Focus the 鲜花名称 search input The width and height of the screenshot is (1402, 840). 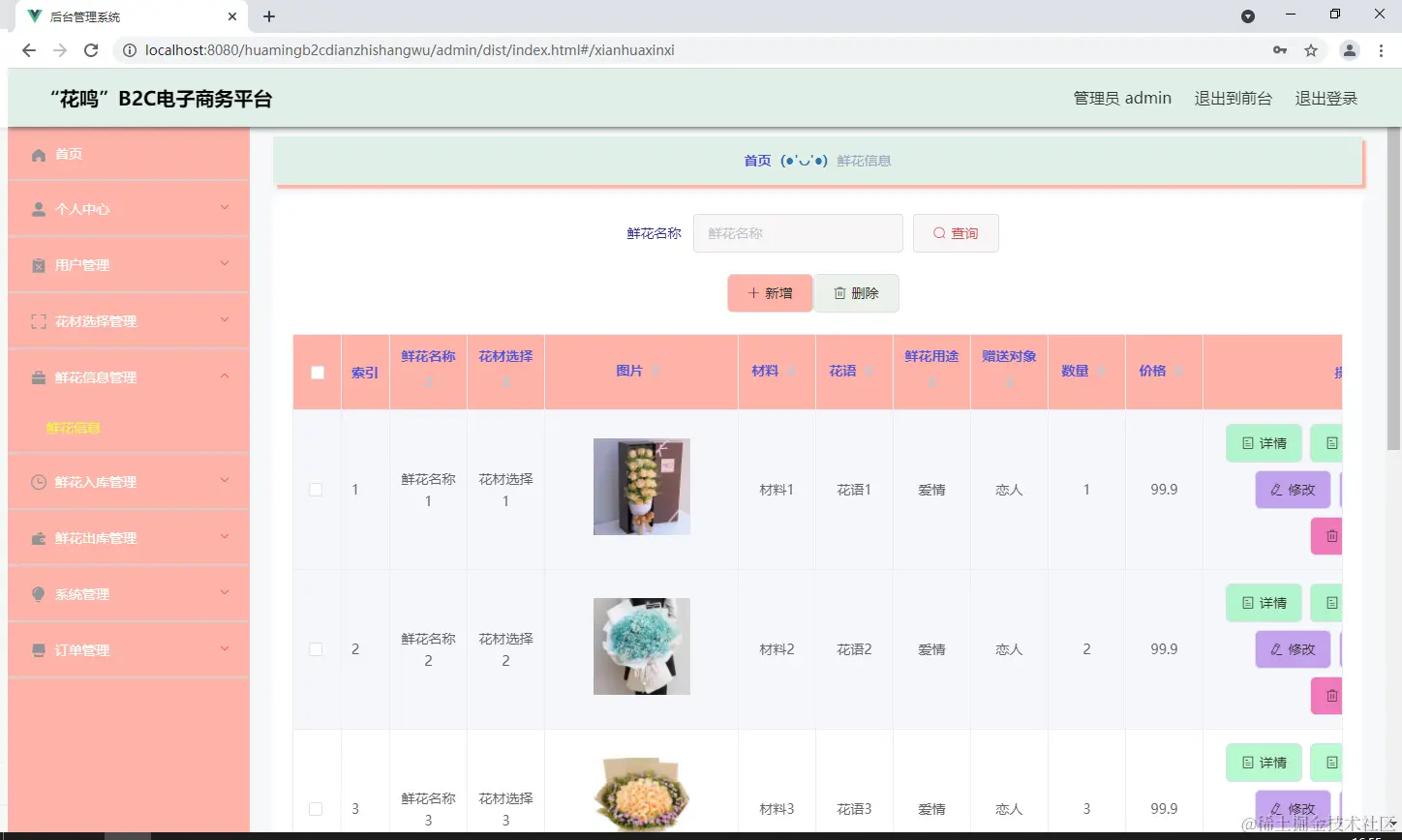coord(798,233)
